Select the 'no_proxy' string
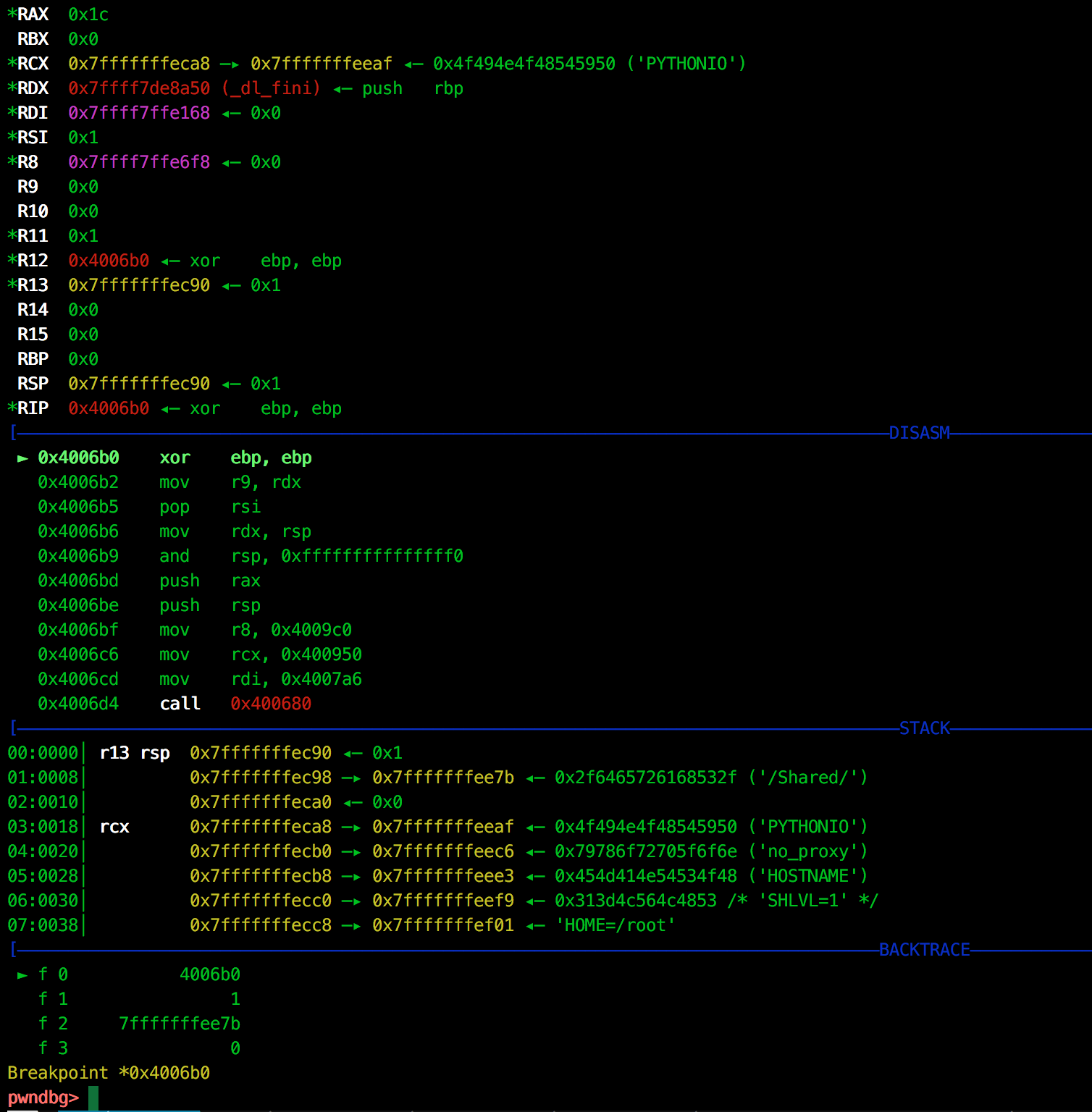Viewport: 1092px width, 1112px height. pyautogui.click(x=808, y=851)
